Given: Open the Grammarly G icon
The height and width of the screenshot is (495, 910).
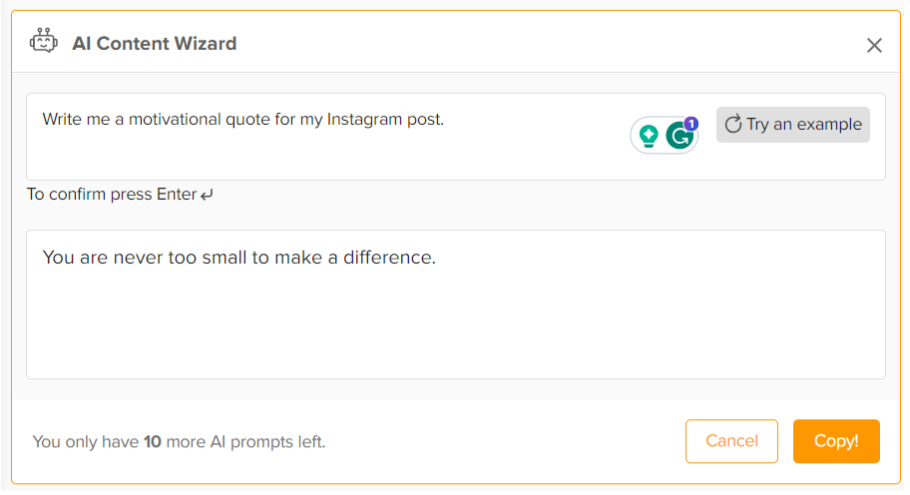Looking at the screenshot, I should (680, 136).
